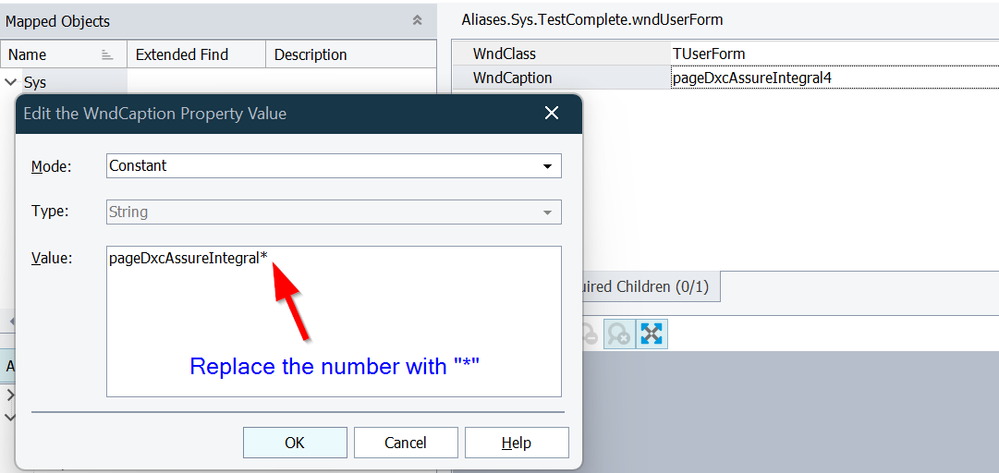
Task: Open the Mode dropdown
Action: [546, 166]
